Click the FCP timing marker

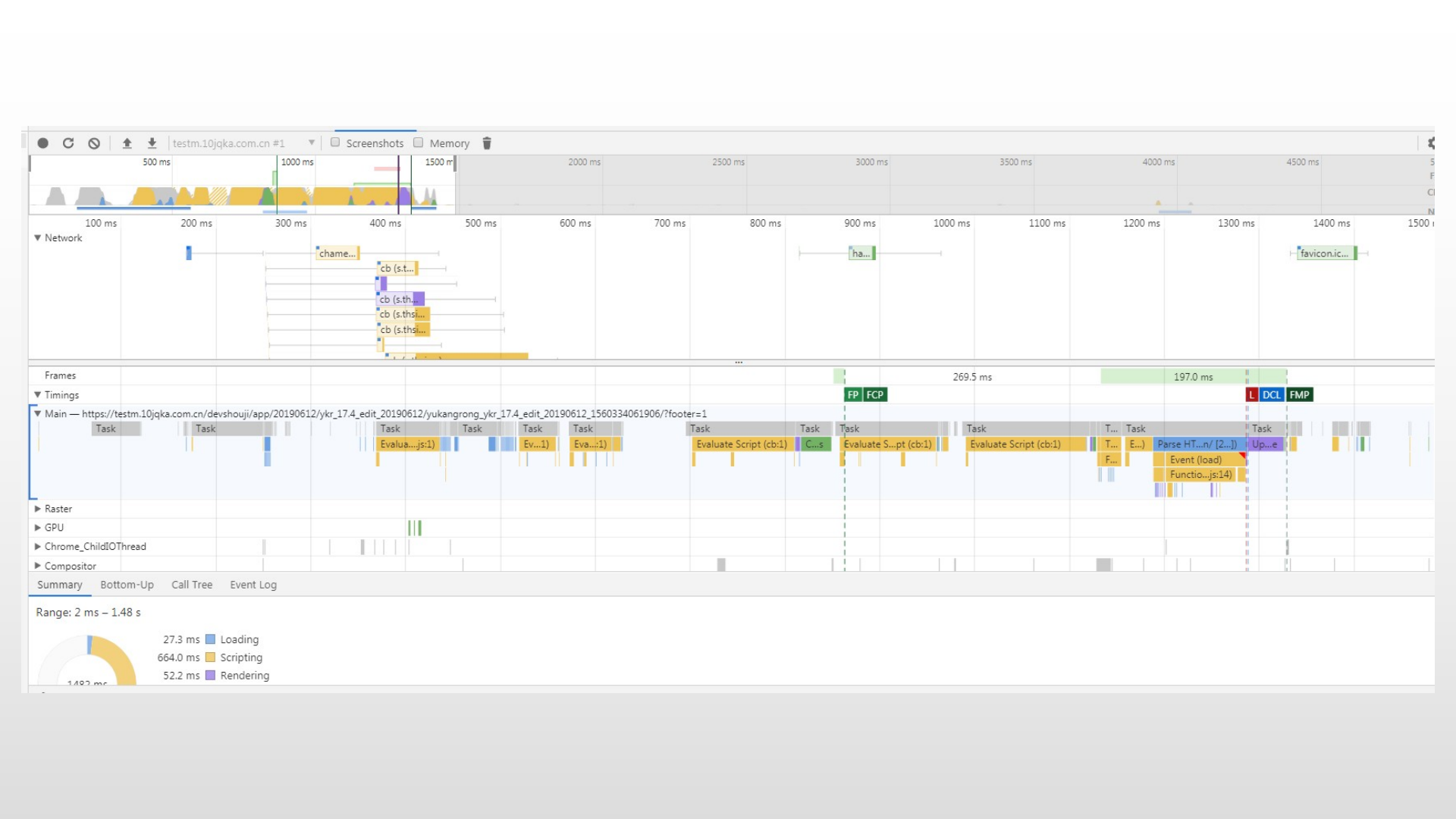[874, 394]
